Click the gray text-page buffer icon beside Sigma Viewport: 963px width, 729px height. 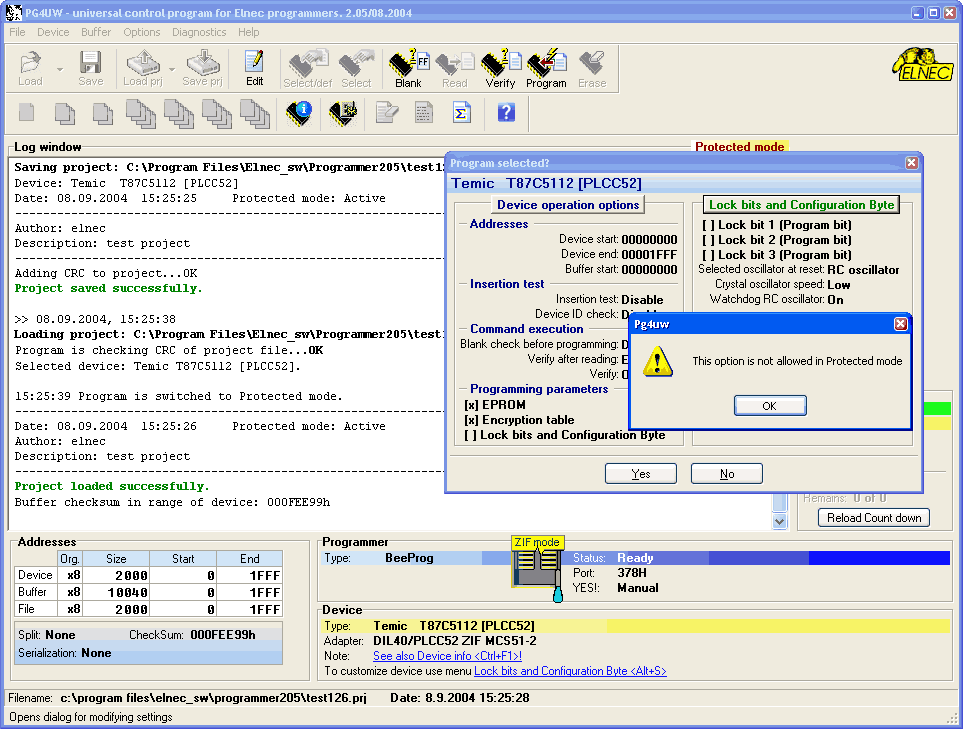pyautogui.click(x=424, y=113)
